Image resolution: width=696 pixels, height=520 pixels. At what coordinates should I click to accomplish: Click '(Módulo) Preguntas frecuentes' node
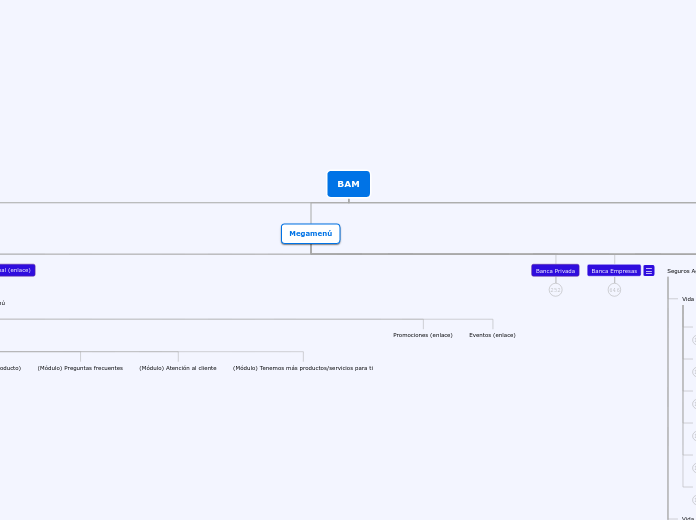(x=80, y=368)
